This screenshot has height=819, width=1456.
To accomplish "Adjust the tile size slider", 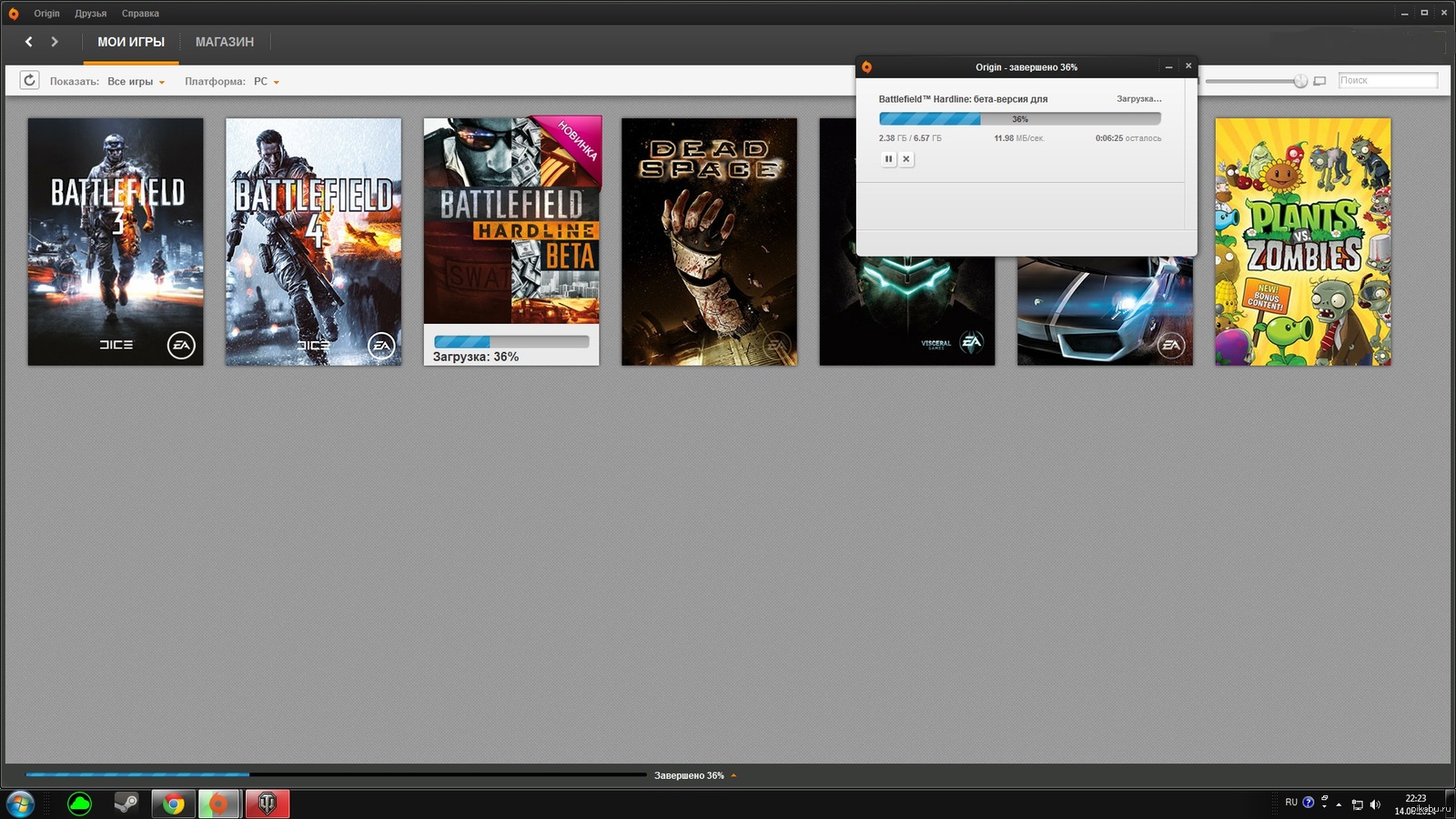I will click(x=1300, y=81).
